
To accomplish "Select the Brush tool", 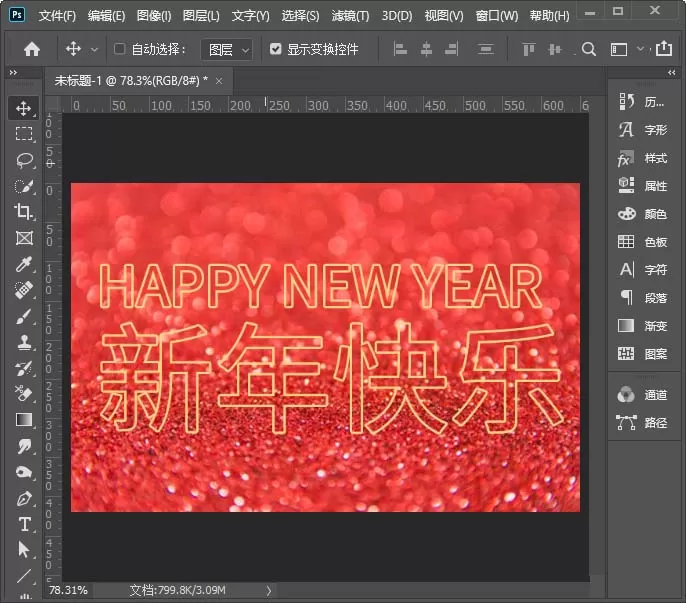I will [24, 316].
